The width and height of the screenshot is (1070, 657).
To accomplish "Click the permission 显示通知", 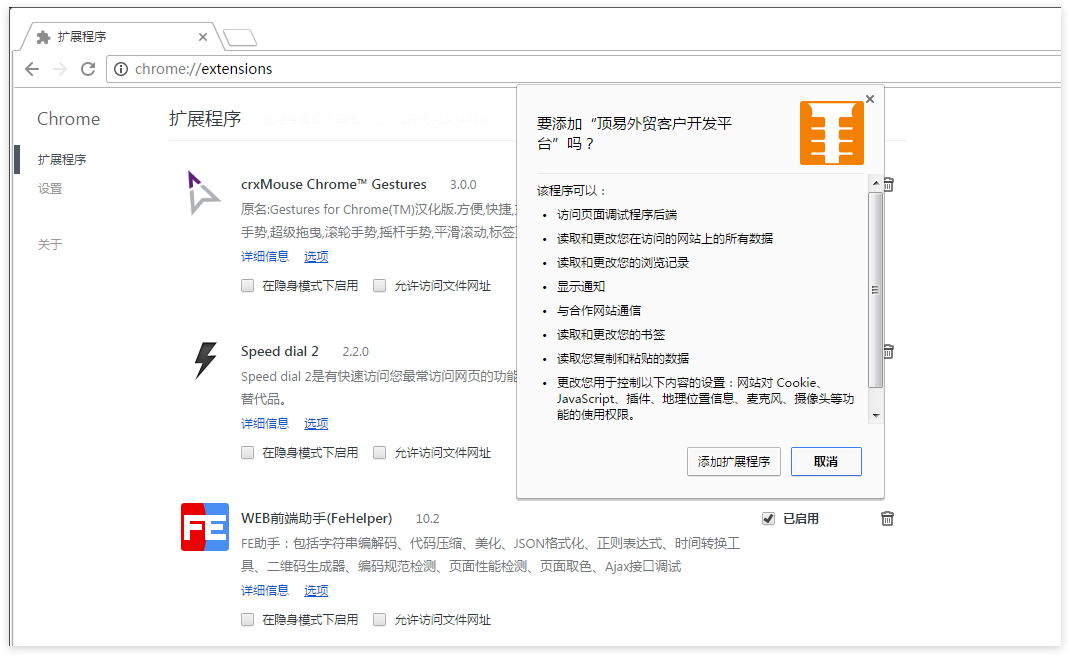I will click(581, 287).
